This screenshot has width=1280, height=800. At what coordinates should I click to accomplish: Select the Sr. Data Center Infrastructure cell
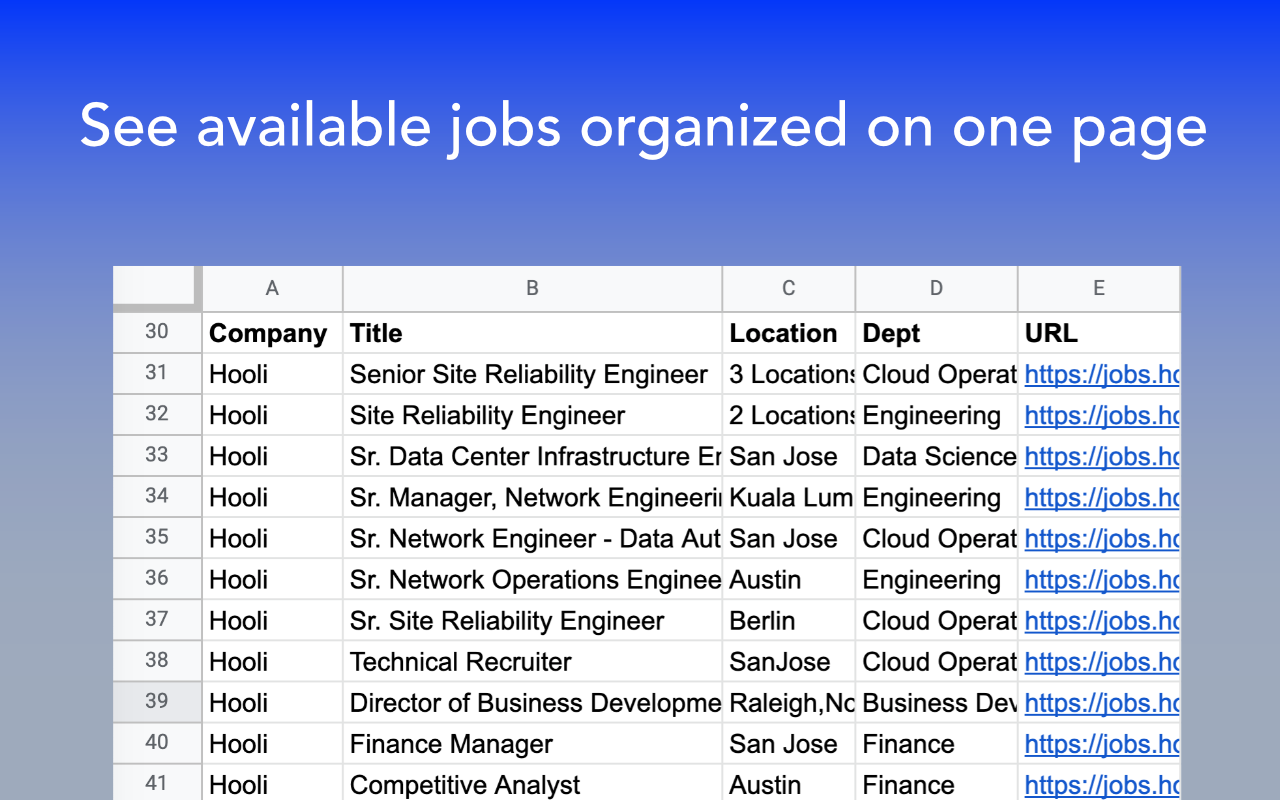[532, 456]
